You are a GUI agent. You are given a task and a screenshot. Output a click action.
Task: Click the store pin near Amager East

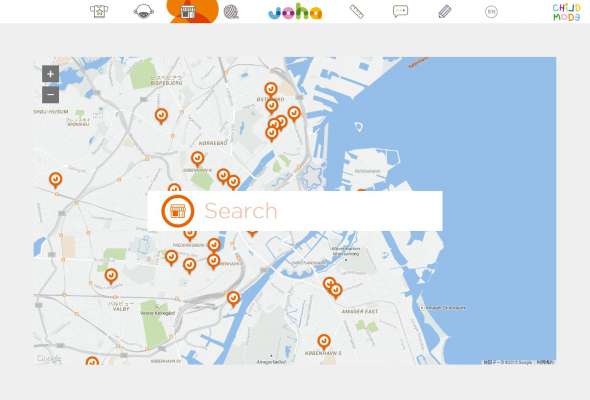point(336,291)
